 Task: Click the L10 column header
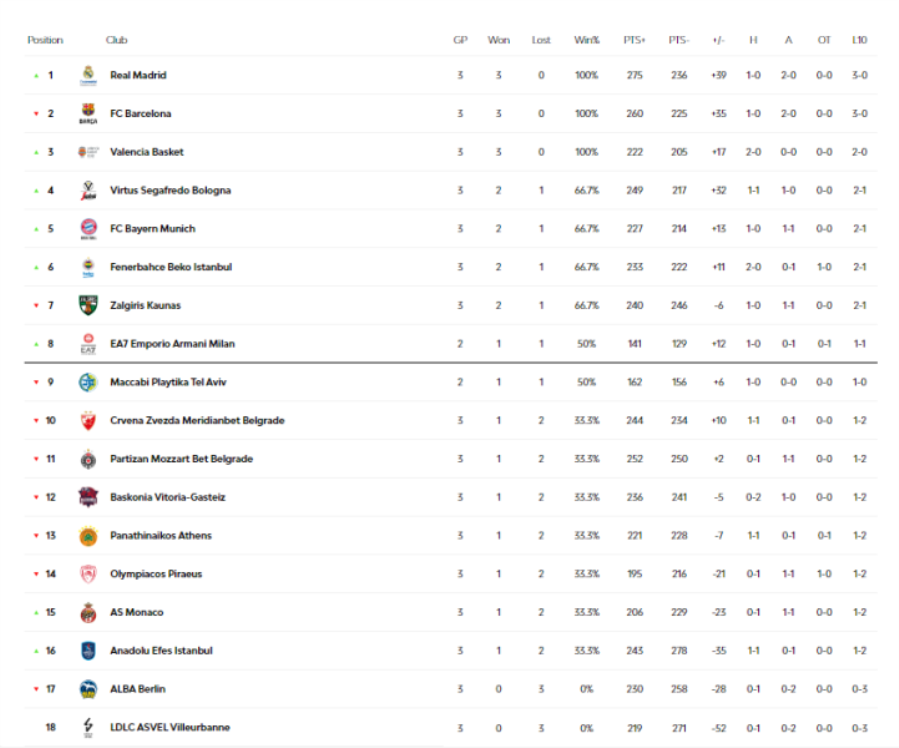859,40
